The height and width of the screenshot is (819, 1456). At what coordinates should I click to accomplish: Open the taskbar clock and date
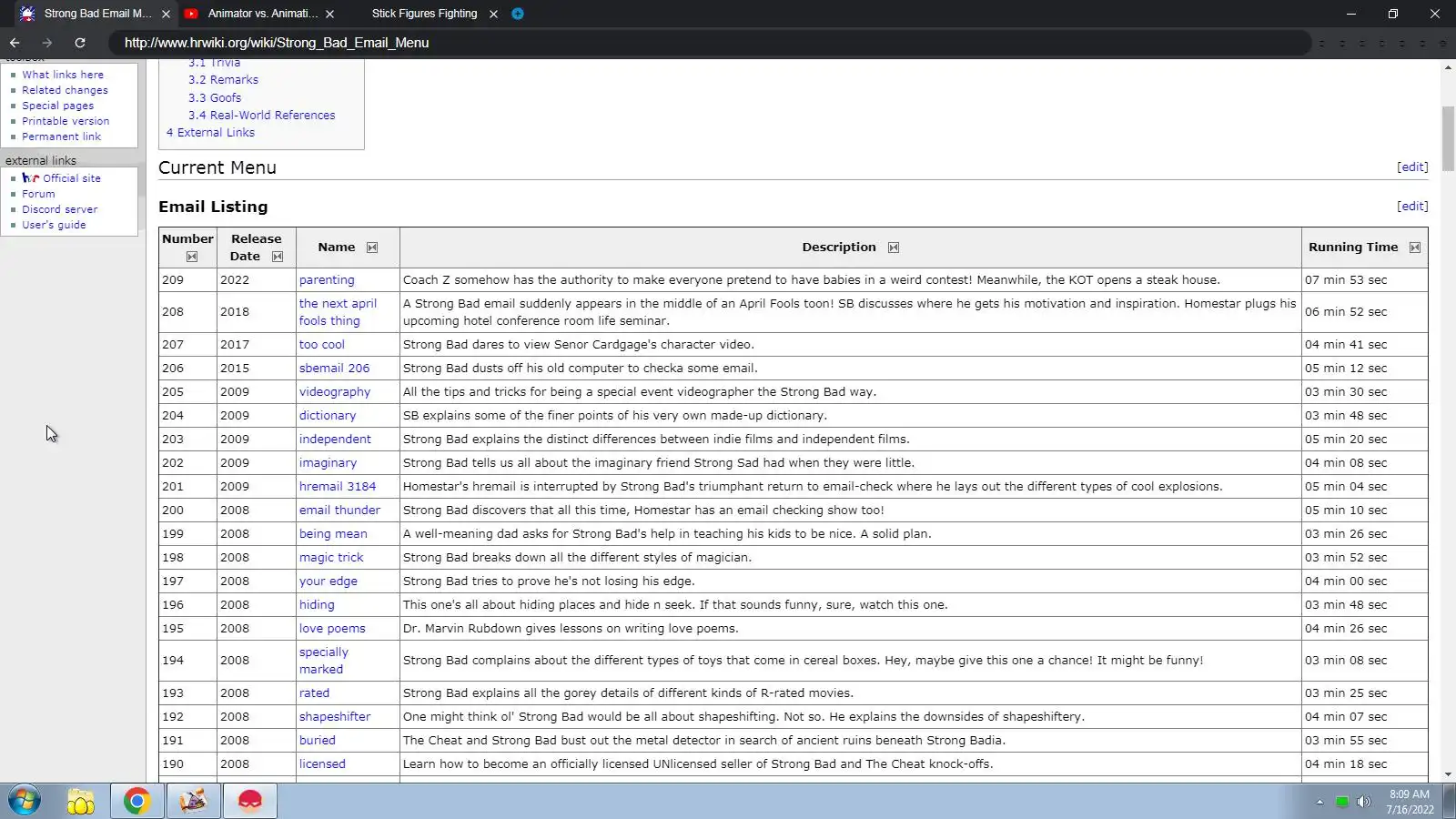(x=1410, y=802)
